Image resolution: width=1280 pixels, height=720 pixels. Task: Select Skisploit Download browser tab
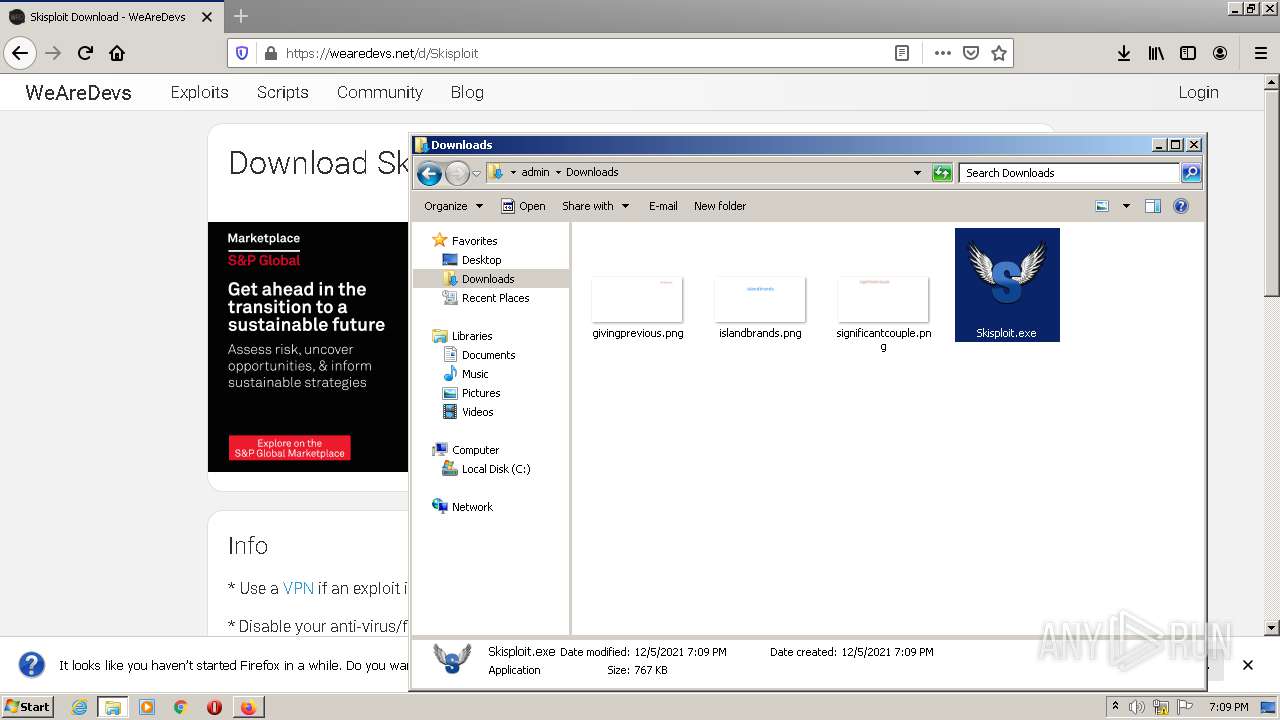coord(110,16)
